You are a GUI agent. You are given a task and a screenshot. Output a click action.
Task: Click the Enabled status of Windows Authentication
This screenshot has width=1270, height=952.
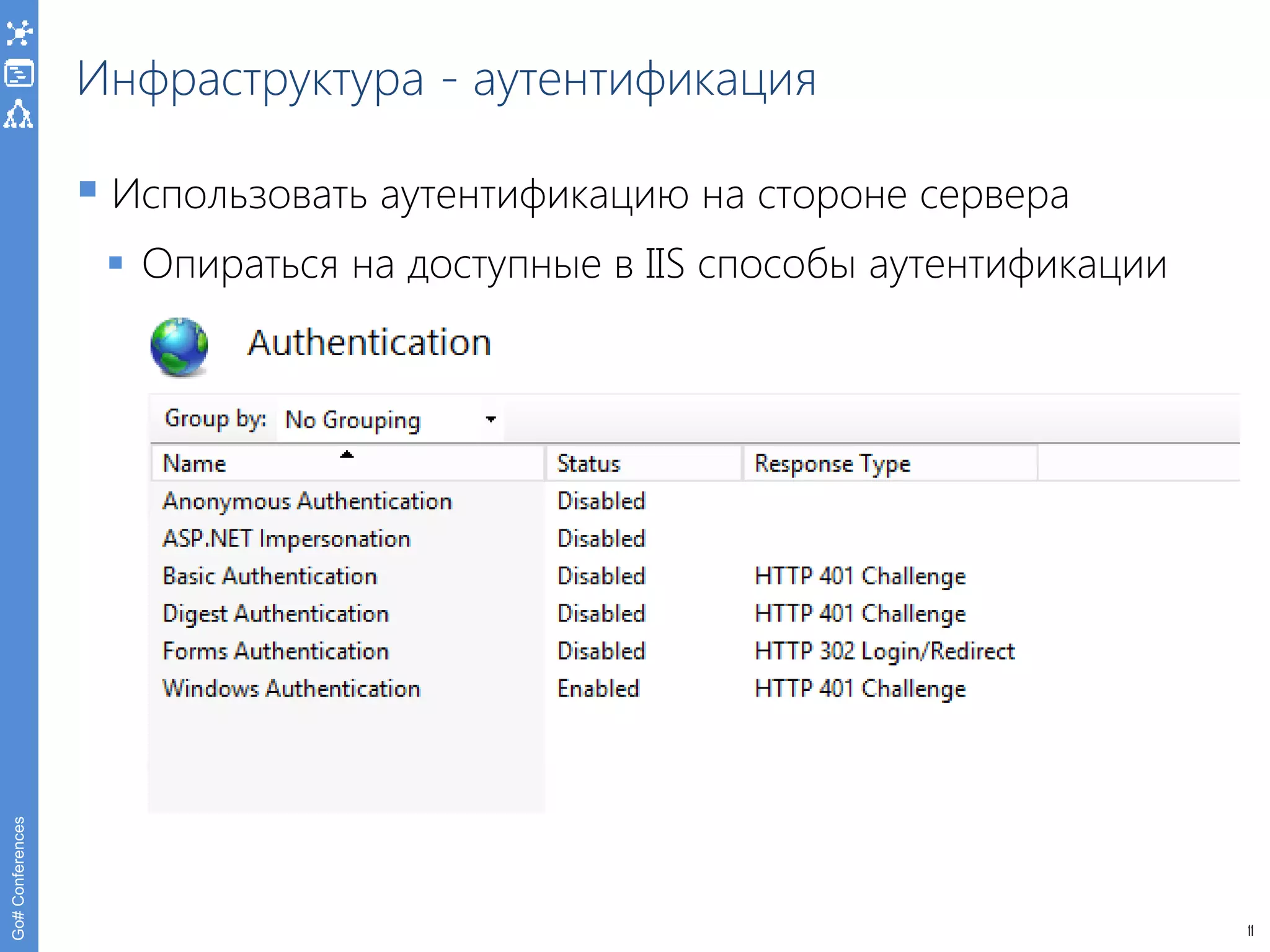(598, 689)
